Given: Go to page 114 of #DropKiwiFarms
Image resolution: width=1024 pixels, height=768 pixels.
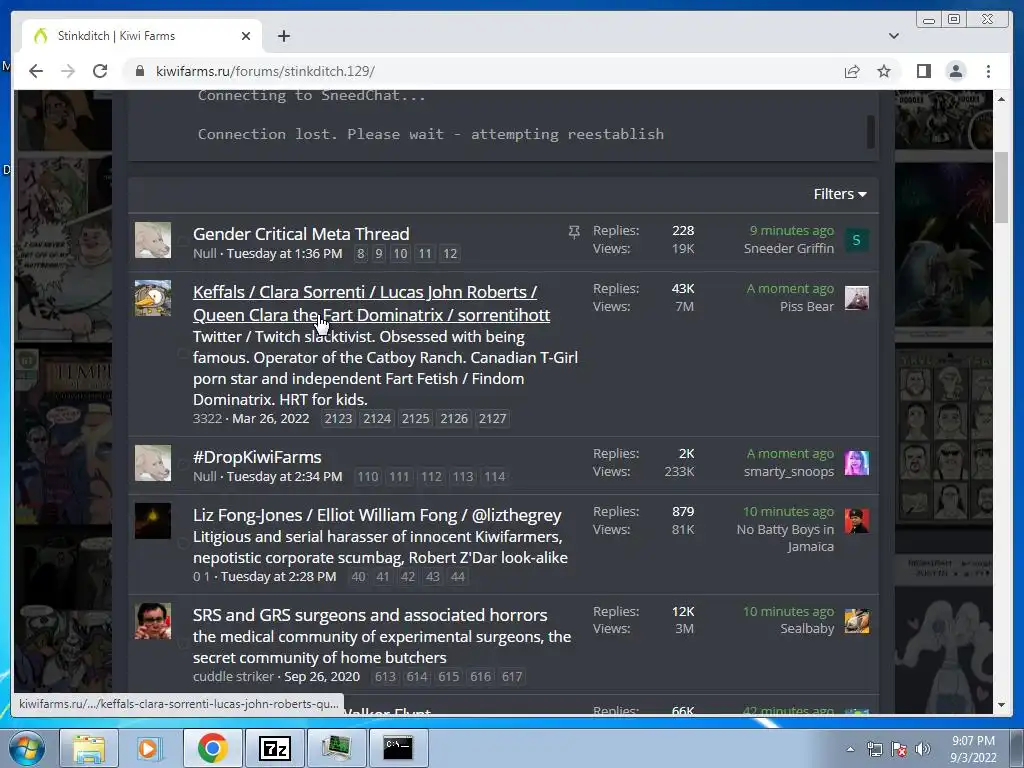Looking at the screenshot, I should [x=494, y=477].
